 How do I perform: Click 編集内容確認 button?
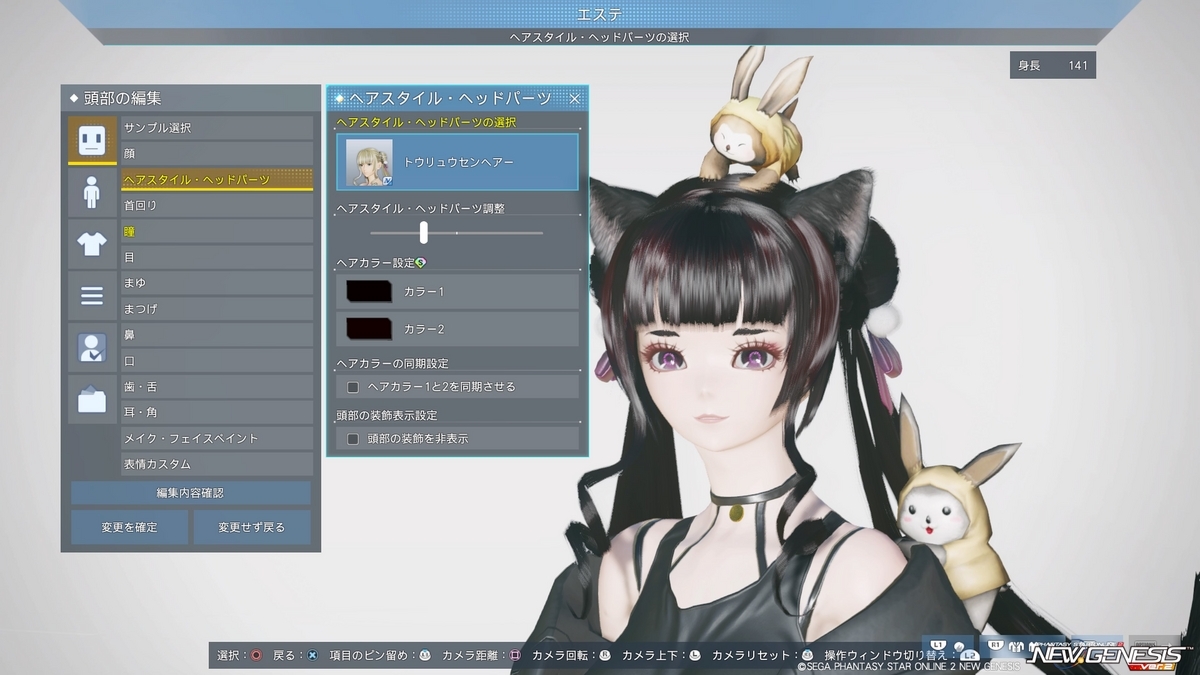click(191, 493)
